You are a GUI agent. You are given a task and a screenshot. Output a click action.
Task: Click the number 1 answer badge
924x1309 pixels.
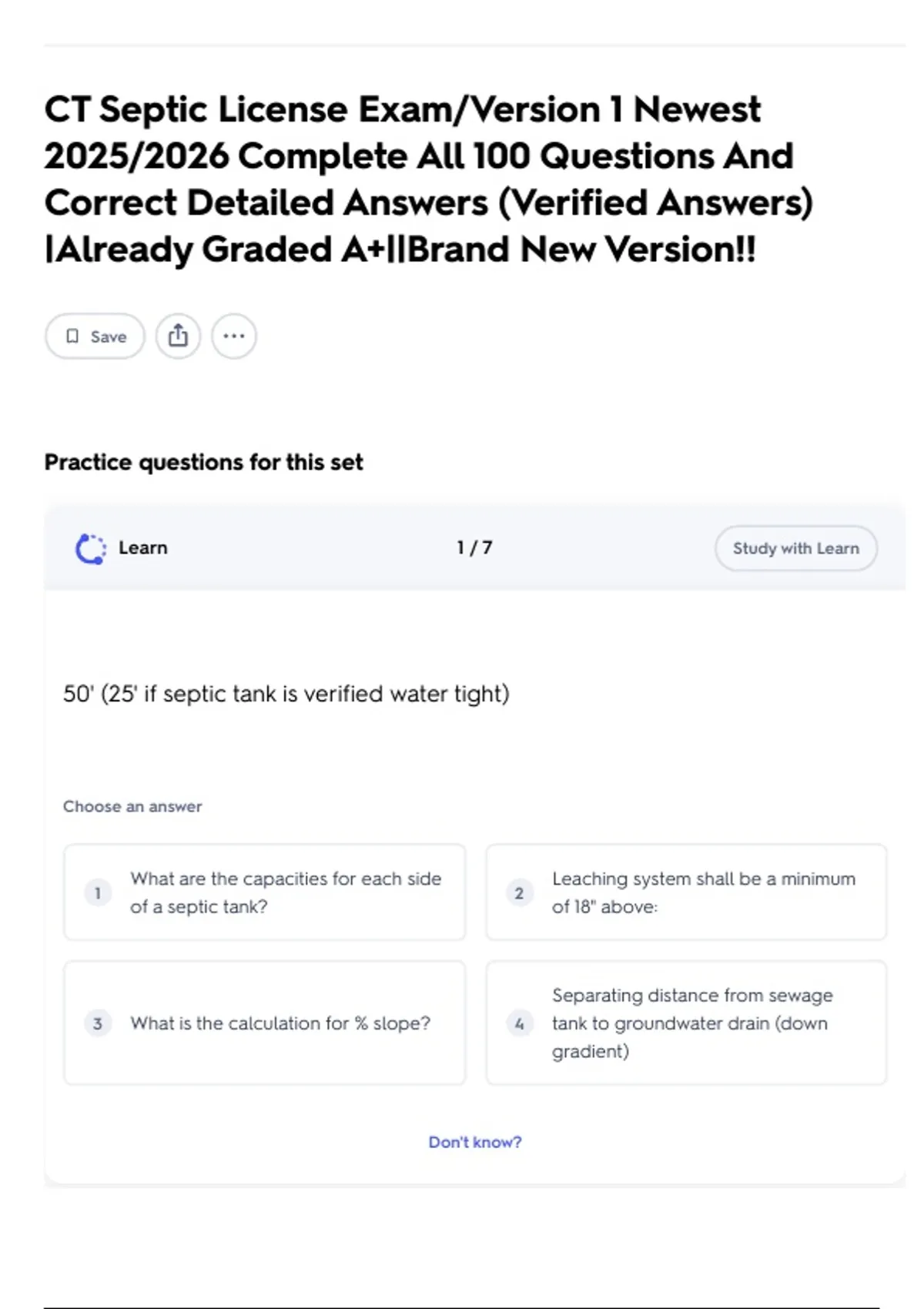(98, 893)
